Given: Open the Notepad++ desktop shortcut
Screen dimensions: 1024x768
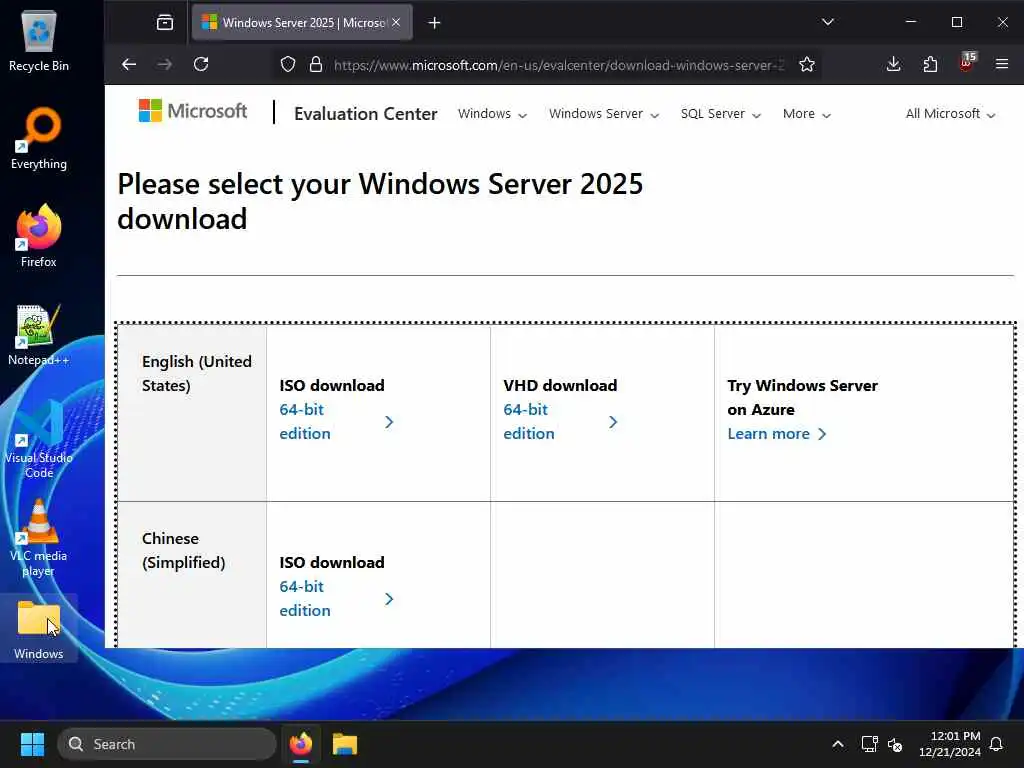Looking at the screenshot, I should point(39,334).
